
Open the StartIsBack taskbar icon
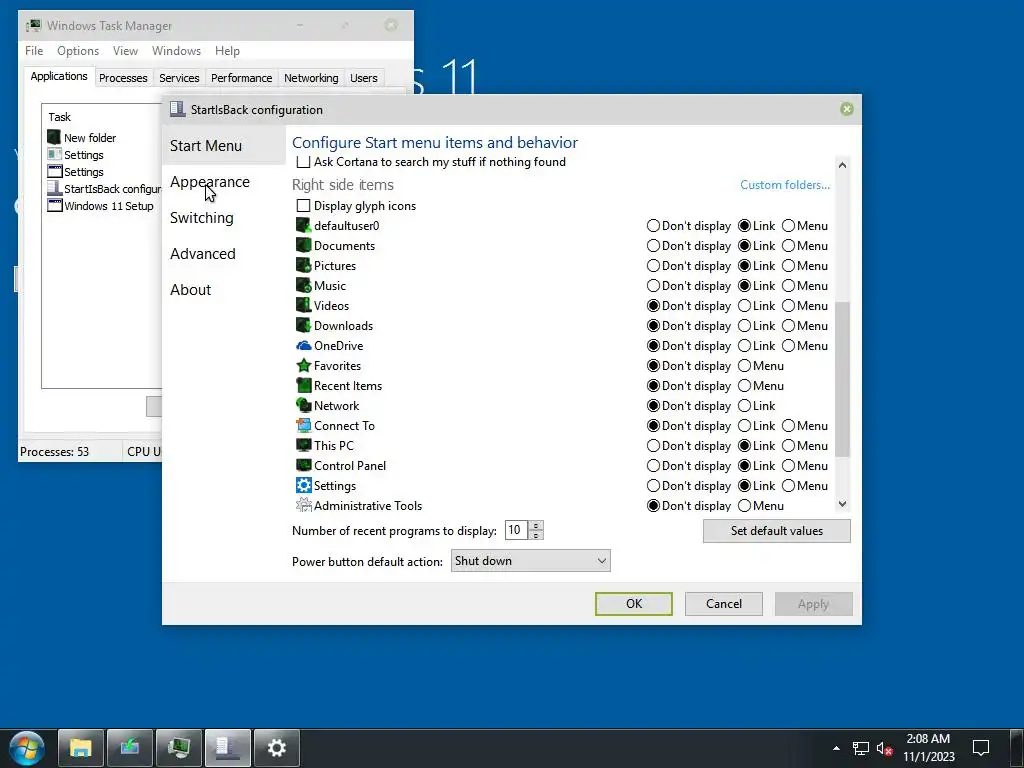227,748
